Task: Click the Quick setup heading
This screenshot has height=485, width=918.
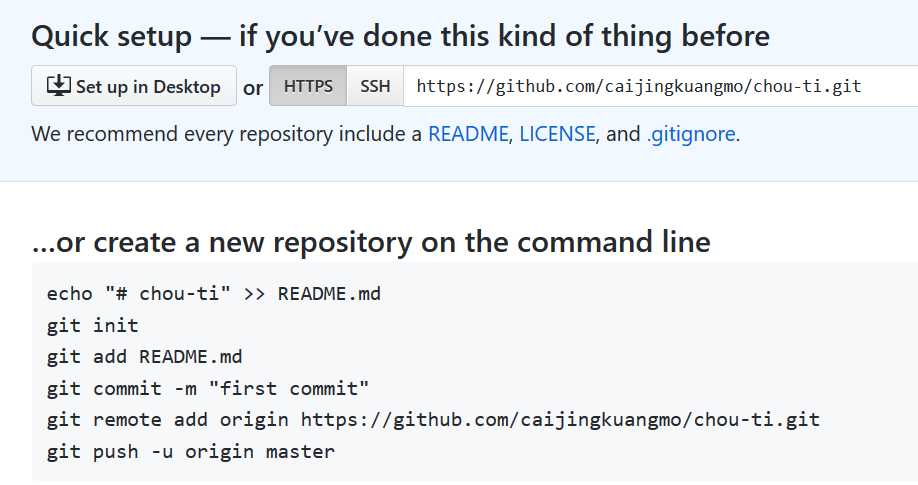Action: tap(400, 36)
